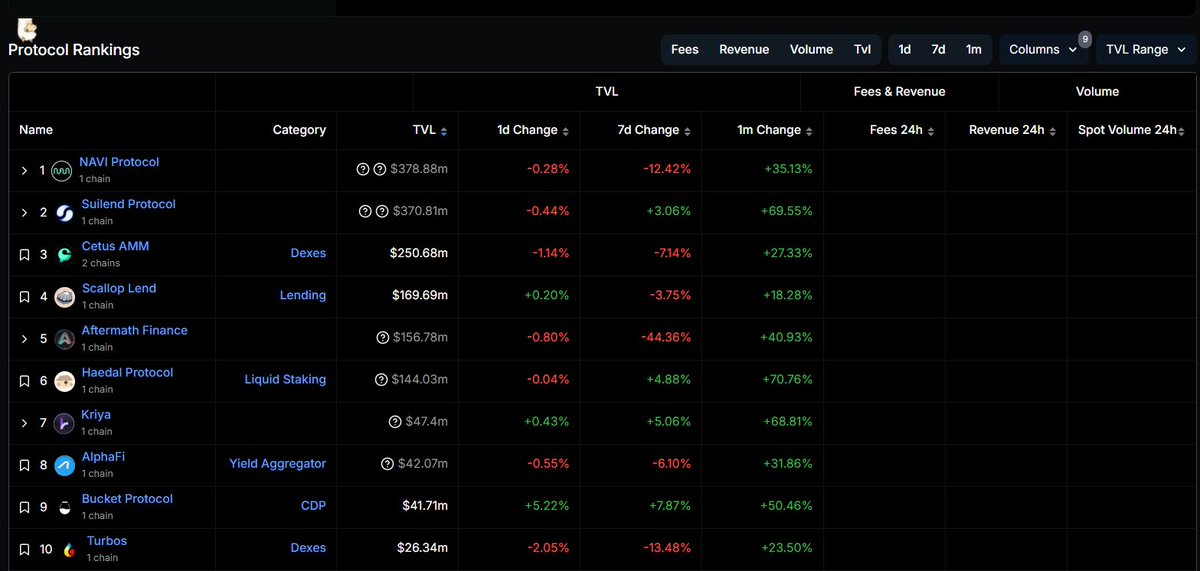
Task: Sort by TVL column arrows
Action: [x=444, y=131]
